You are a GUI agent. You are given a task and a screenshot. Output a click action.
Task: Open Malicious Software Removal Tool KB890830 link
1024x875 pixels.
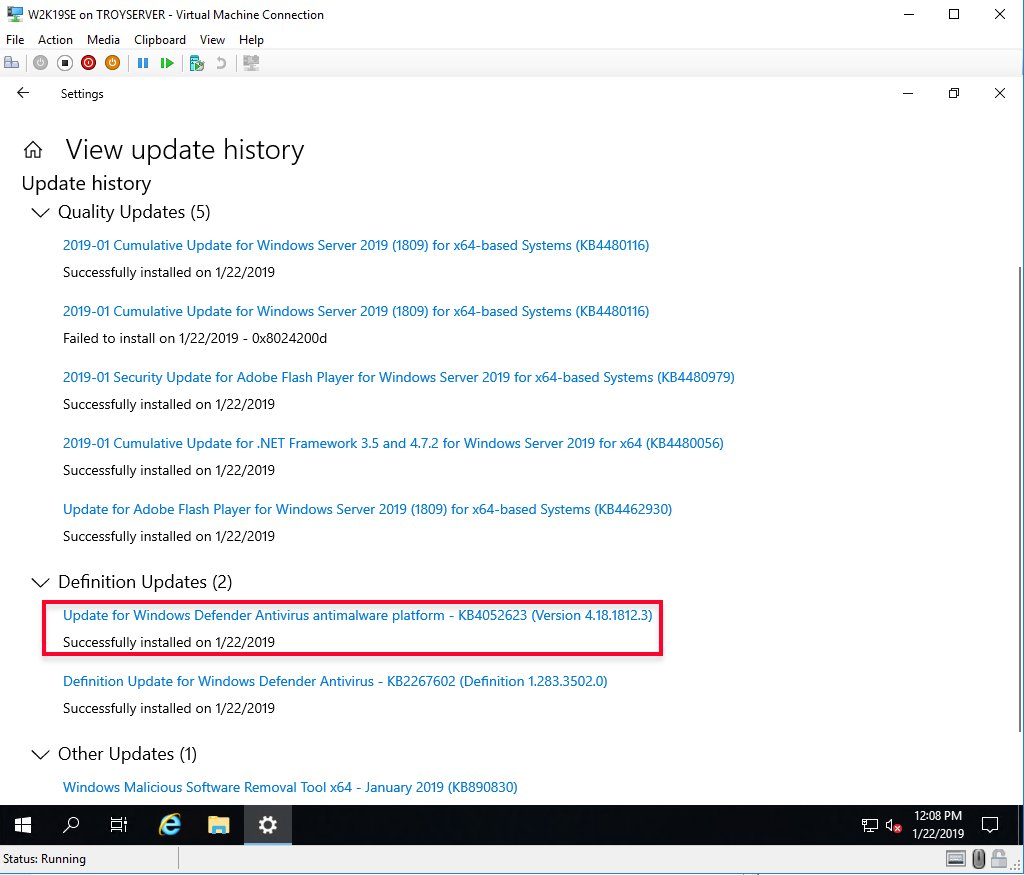290,788
